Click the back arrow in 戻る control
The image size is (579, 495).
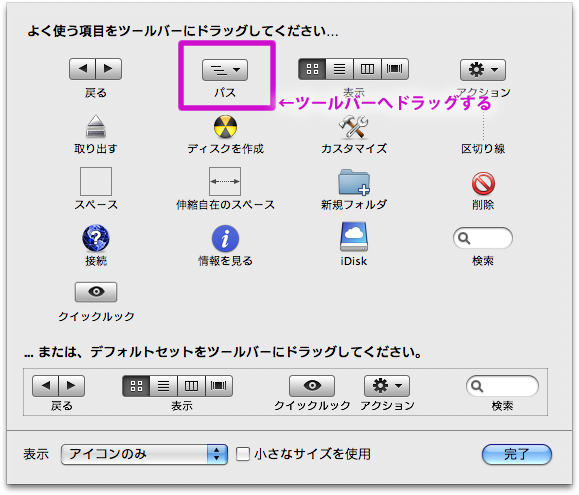coord(82,69)
